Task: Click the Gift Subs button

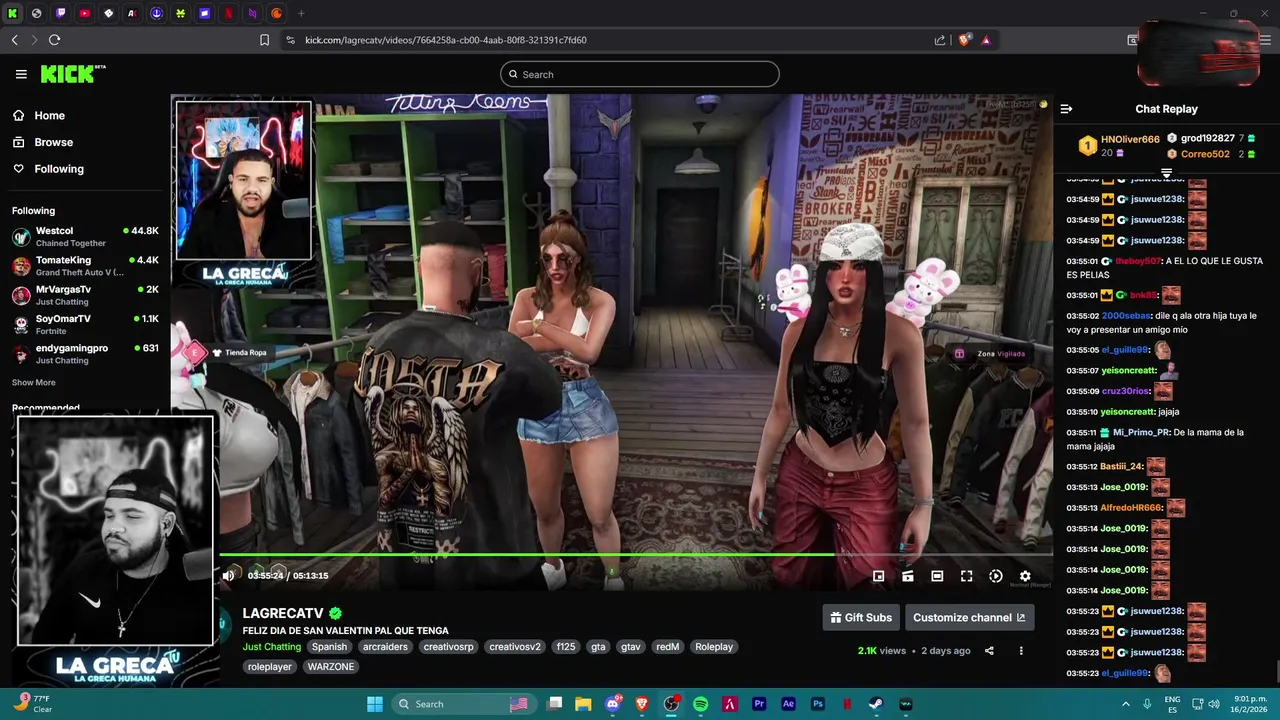Action: pyautogui.click(x=861, y=617)
